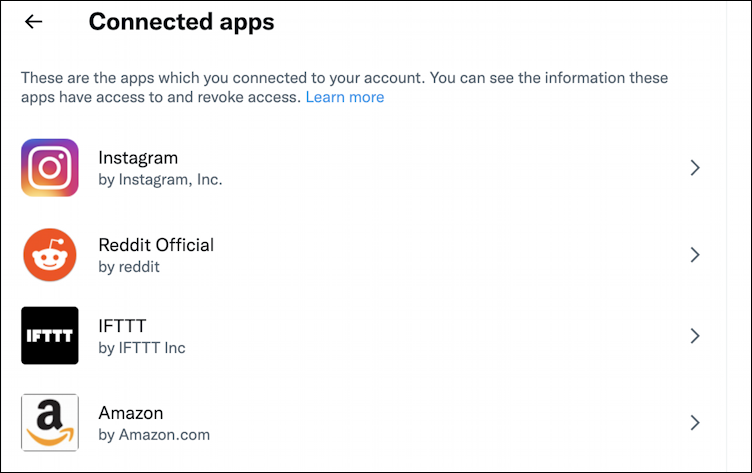Expand Reddit Official via its chevron

point(695,254)
